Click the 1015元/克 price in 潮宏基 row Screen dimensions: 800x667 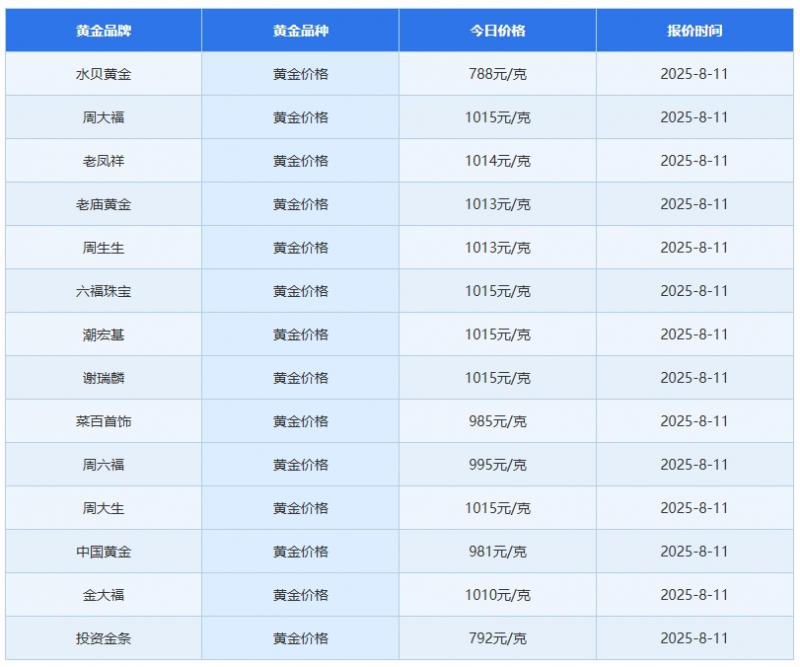pyautogui.click(x=497, y=334)
